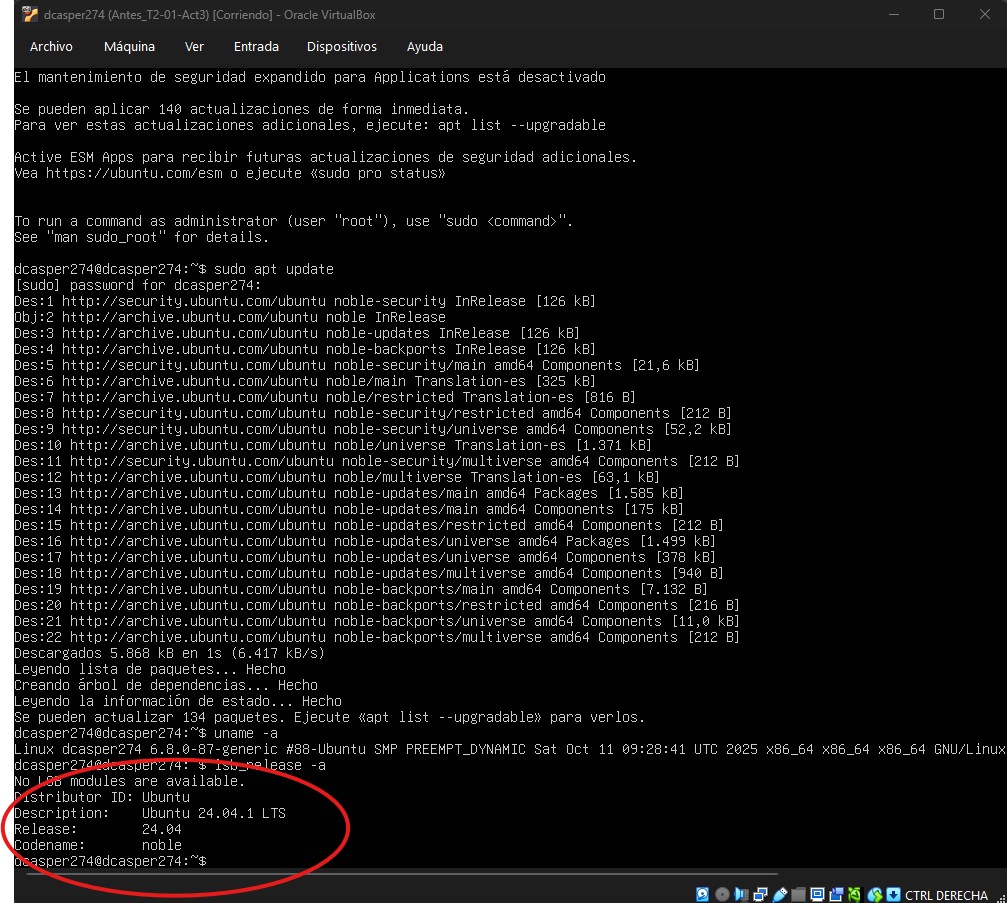Click the recording status icon
This screenshot has width=1007, height=903.
coord(836,894)
